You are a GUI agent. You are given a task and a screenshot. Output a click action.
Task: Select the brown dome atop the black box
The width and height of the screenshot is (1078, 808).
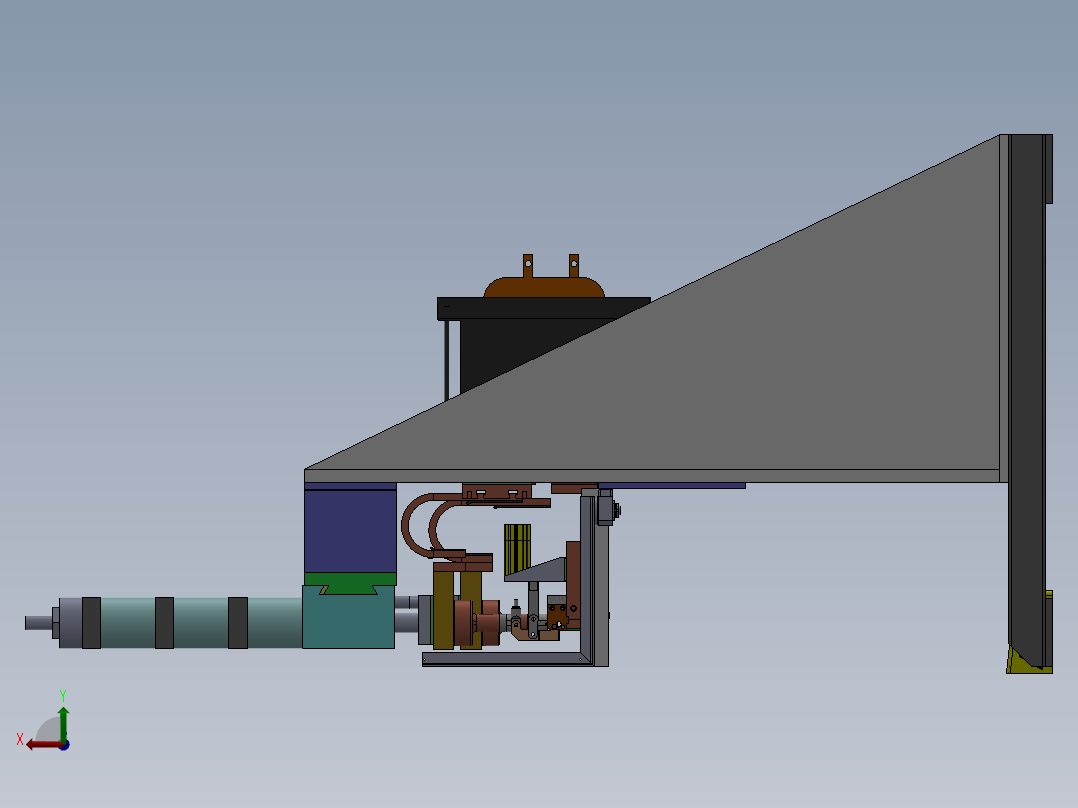tap(544, 287)
